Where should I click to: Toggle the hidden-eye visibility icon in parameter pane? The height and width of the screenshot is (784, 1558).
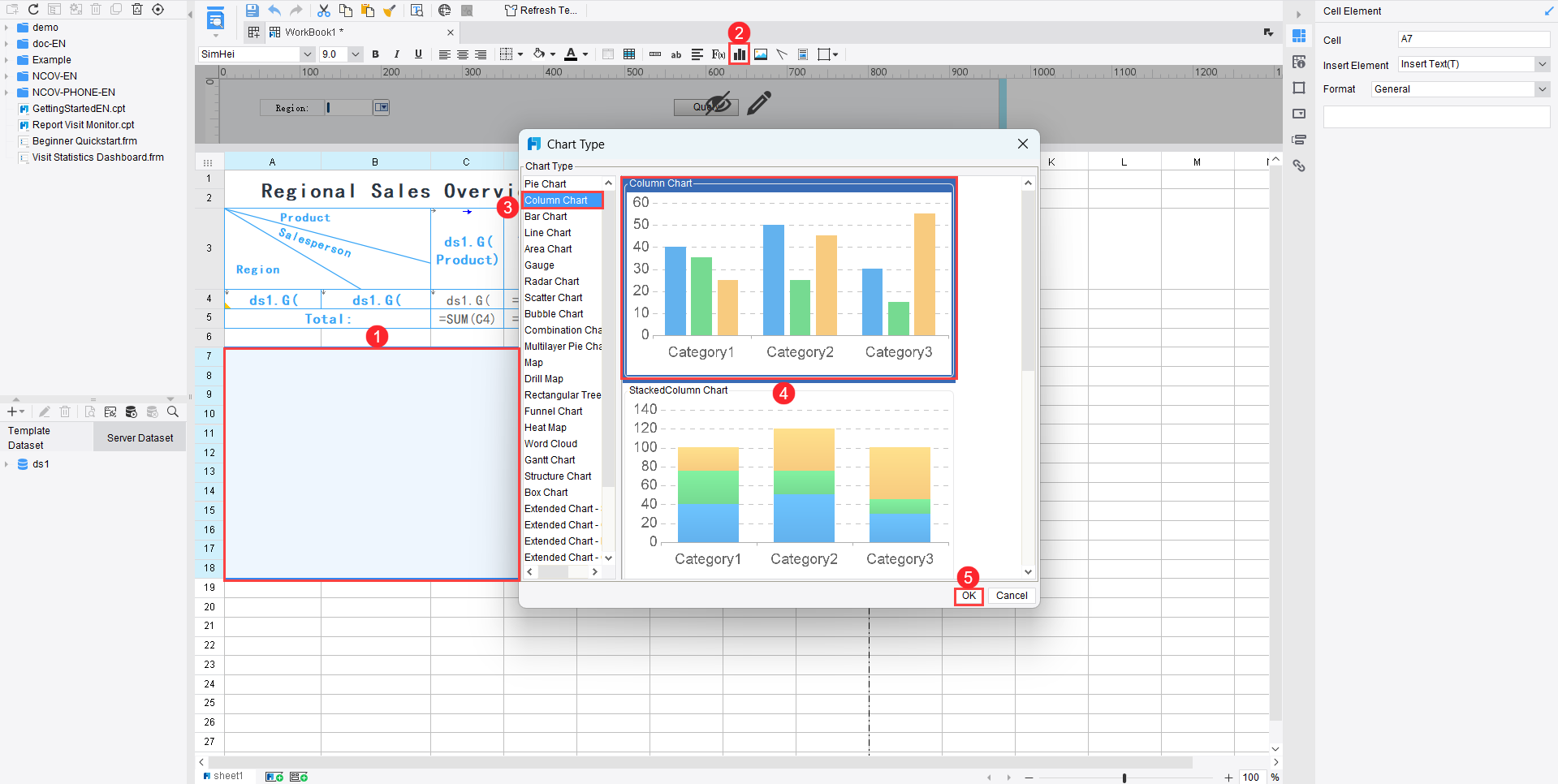point(718,104)
